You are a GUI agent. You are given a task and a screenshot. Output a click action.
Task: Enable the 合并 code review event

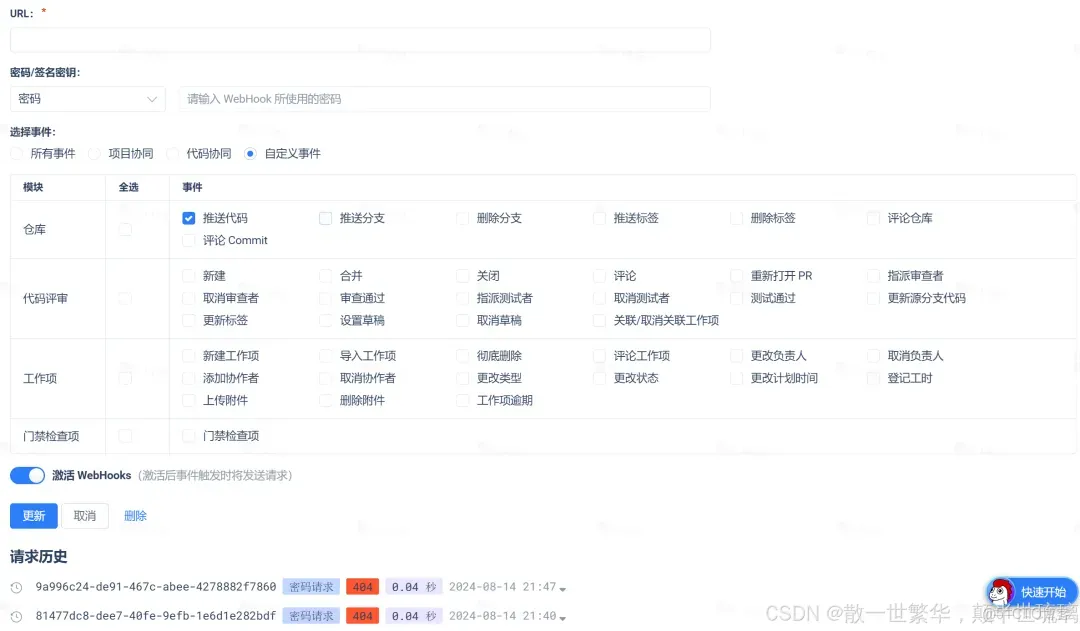tap(325, 275)
